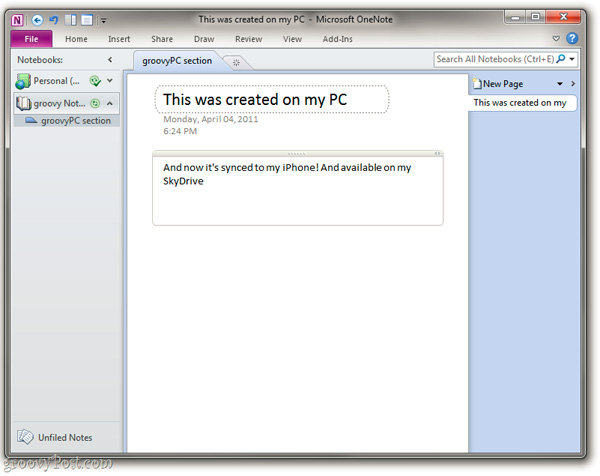The height and width of the screenshot is (476, 600).
Task: Click the note container top handle
Action: coord(297,153)
